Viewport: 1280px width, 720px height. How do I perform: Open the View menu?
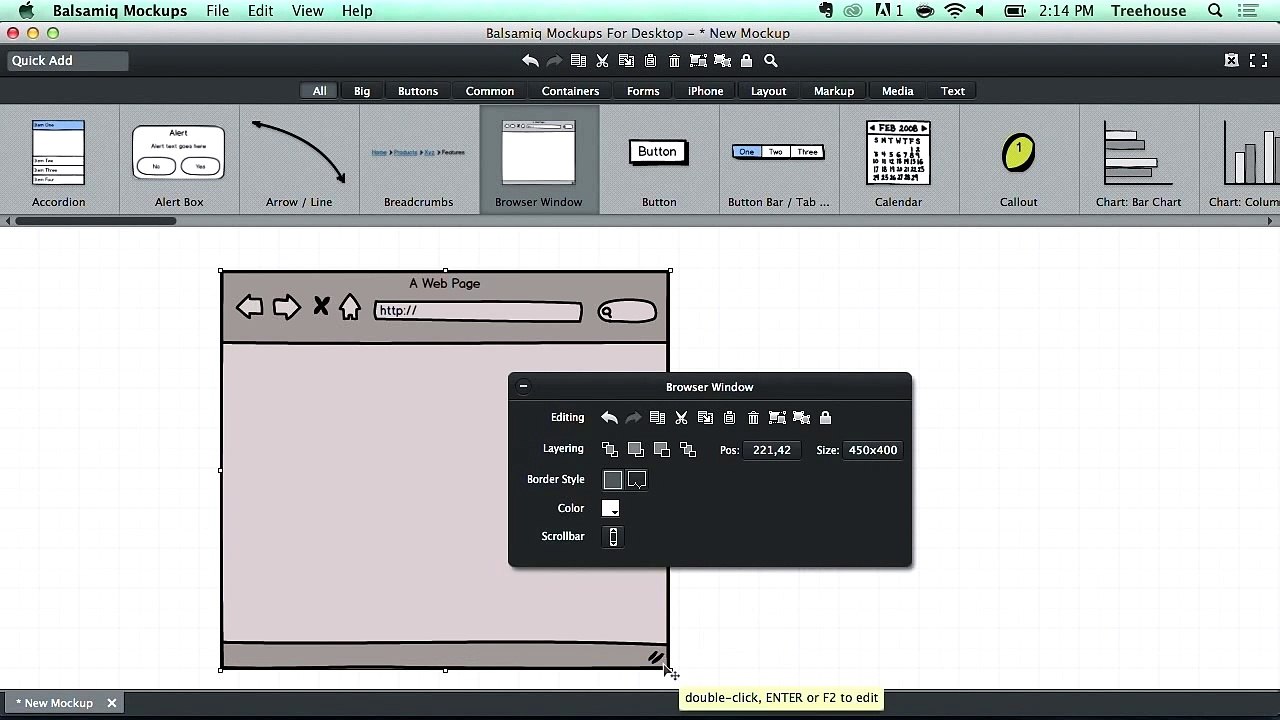point(307,11)
